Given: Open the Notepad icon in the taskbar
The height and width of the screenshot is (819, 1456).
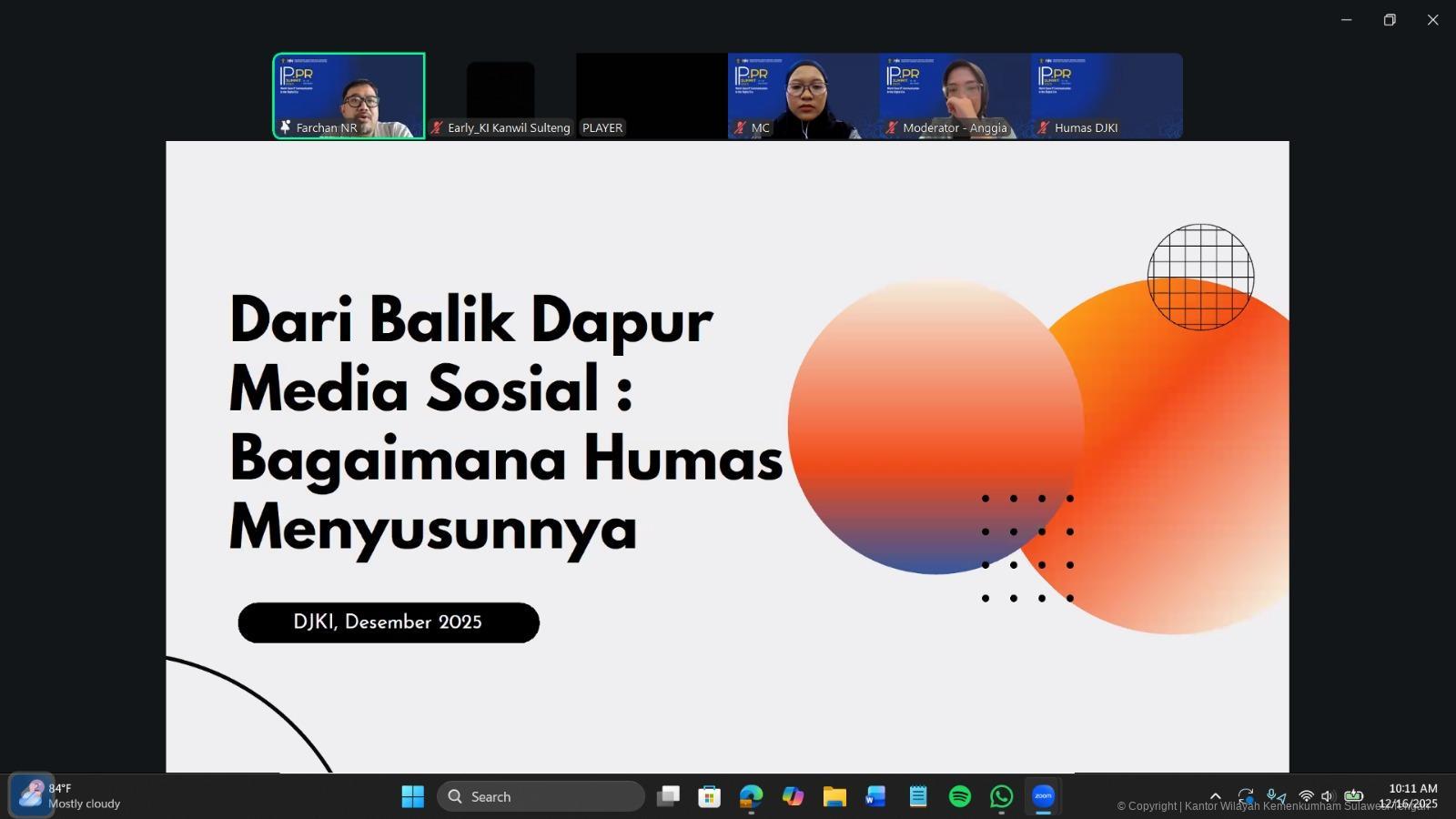Looking at the screenshot, I should point(917,796).
